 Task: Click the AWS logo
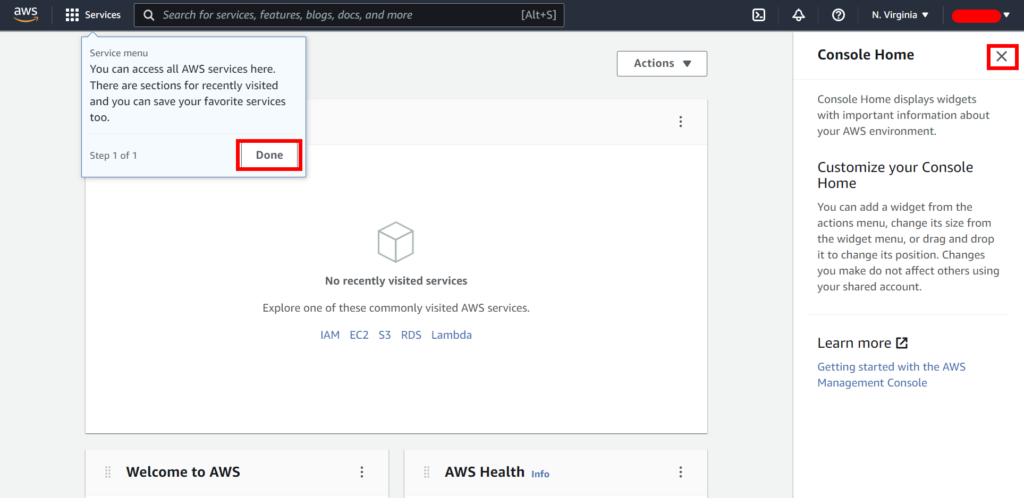click(26, 15)
